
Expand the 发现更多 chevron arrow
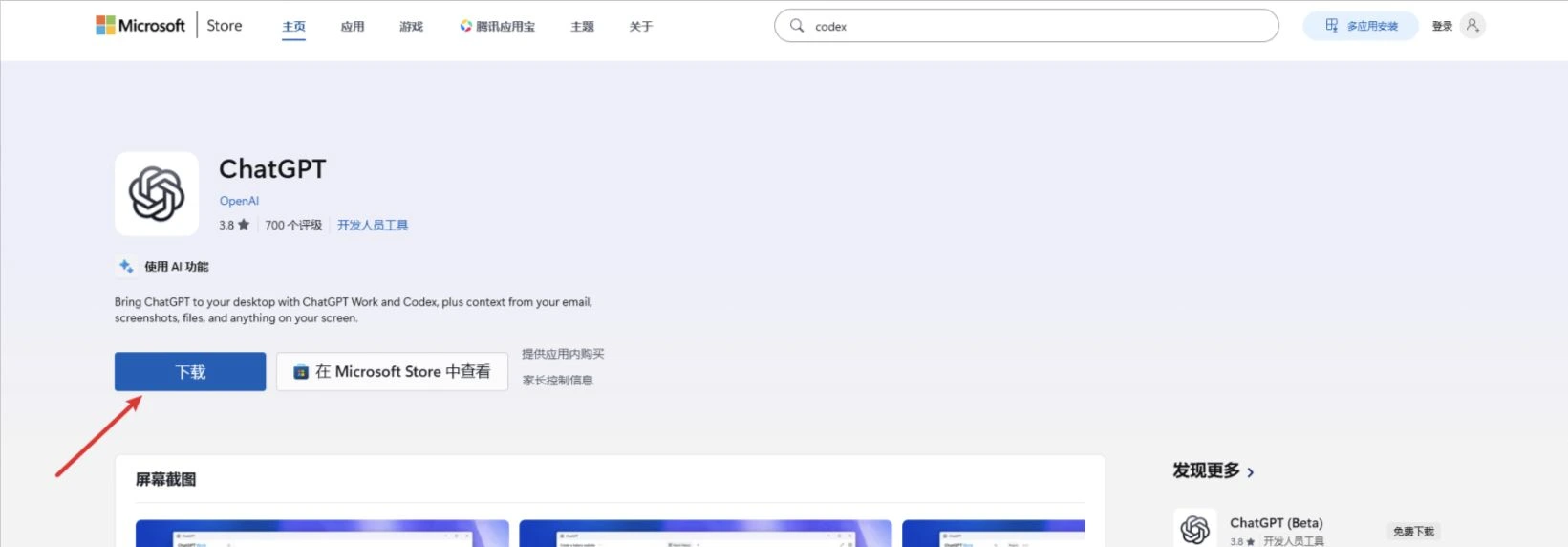click(1250, 472)
